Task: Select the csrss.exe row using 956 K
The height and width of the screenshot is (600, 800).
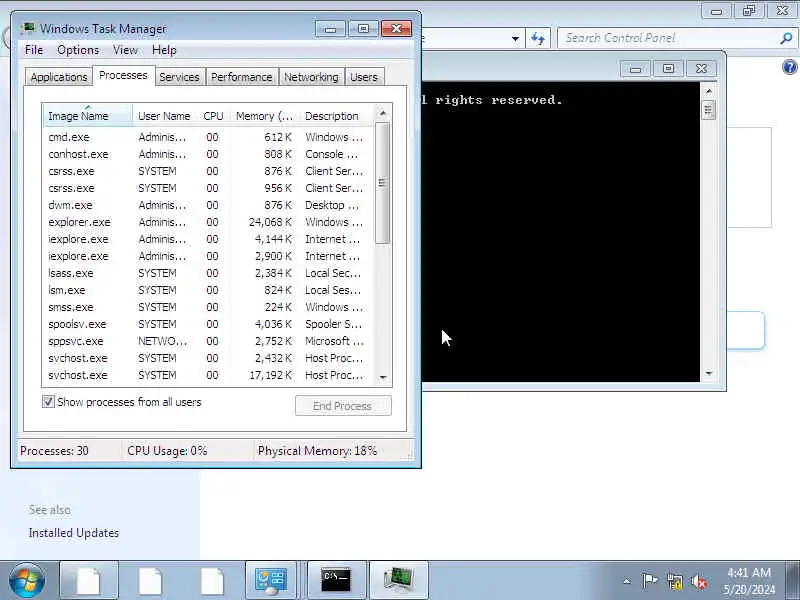Action: 208,188
